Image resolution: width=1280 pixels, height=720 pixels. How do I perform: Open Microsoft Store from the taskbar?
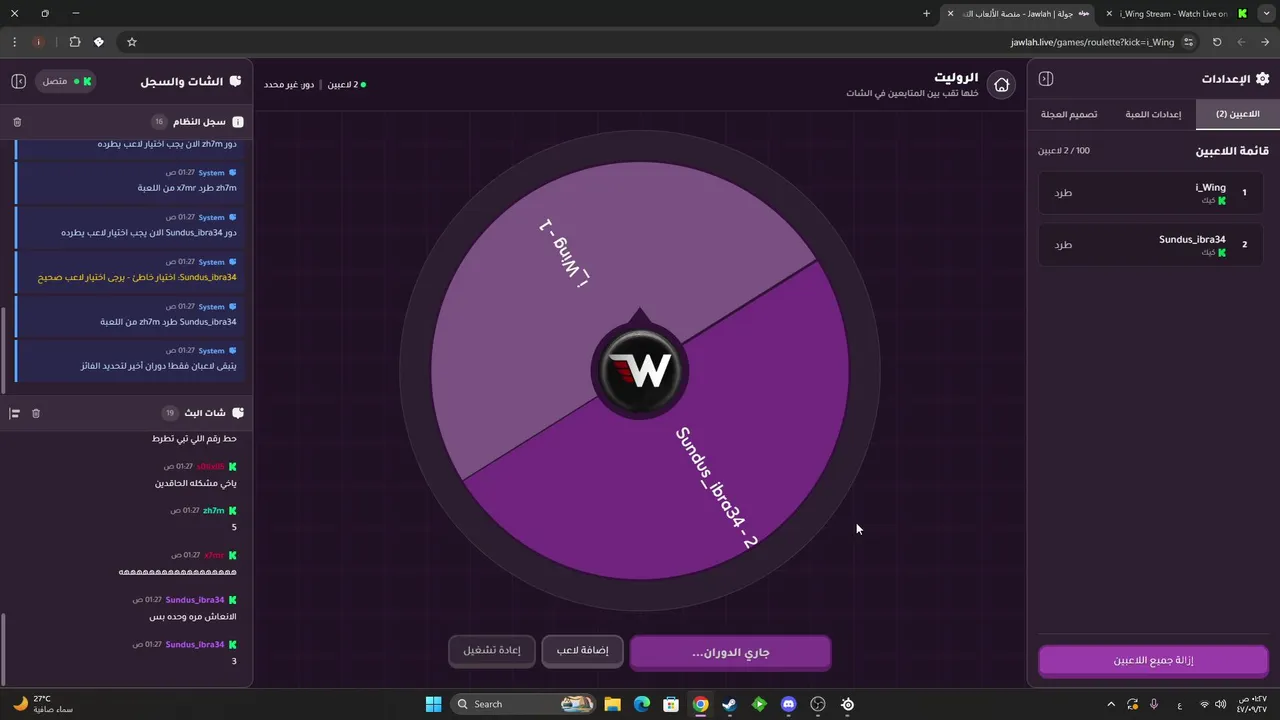(671, 704)
